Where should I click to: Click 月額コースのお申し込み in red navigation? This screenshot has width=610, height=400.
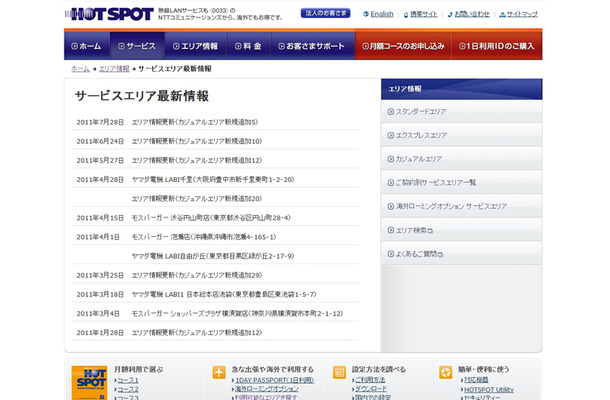click(x=403, y=46)
